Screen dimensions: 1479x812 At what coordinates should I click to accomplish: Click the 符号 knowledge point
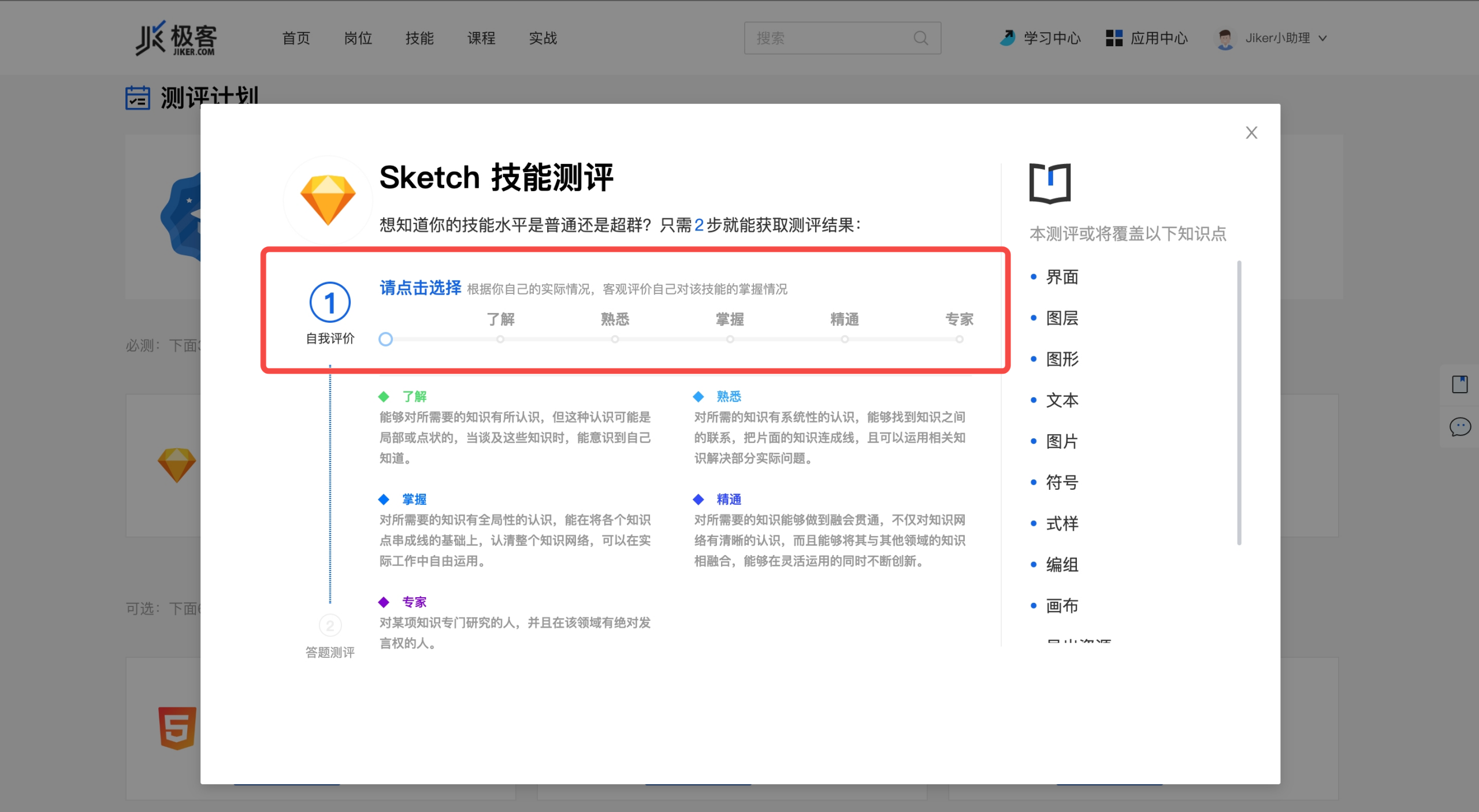click(x=1062, y=483)
